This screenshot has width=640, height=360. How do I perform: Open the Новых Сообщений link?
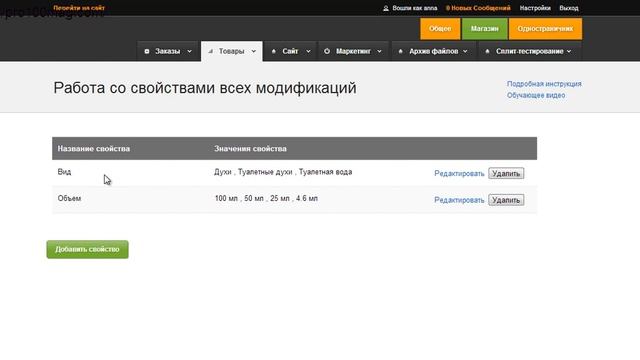(478, 8)
